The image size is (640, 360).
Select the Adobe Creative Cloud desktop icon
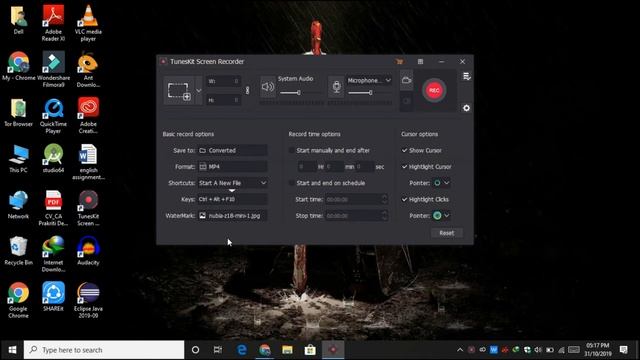88,116
